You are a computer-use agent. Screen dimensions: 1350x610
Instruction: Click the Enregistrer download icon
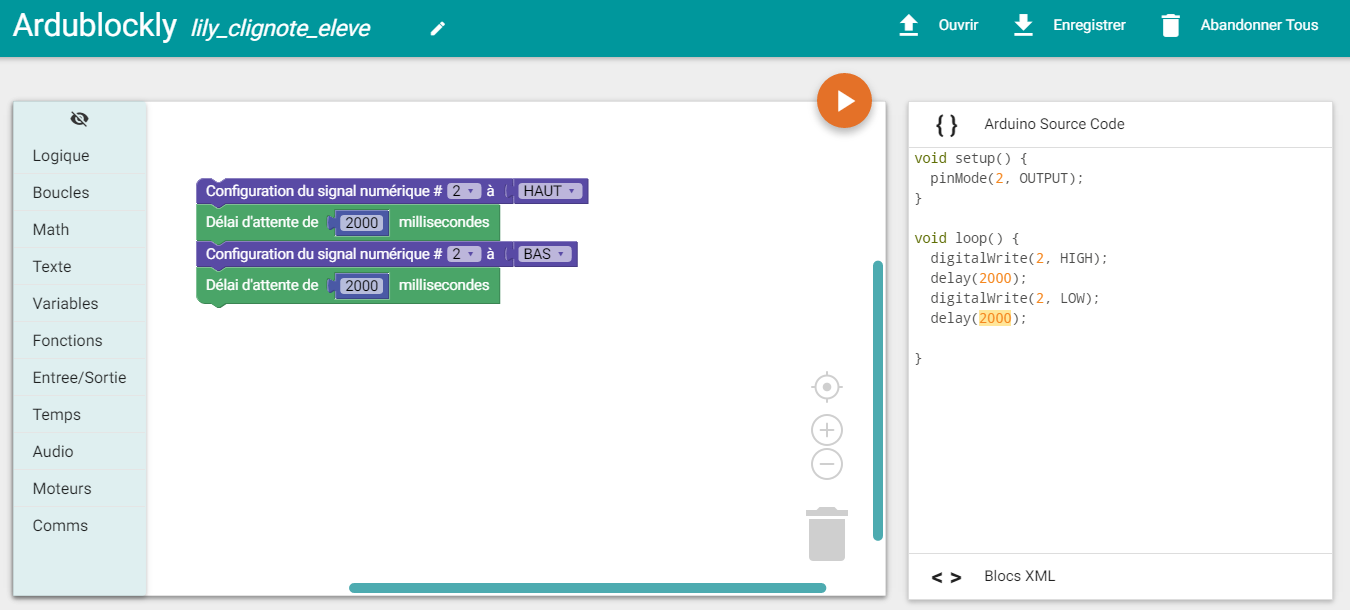tap(1023, 26)
